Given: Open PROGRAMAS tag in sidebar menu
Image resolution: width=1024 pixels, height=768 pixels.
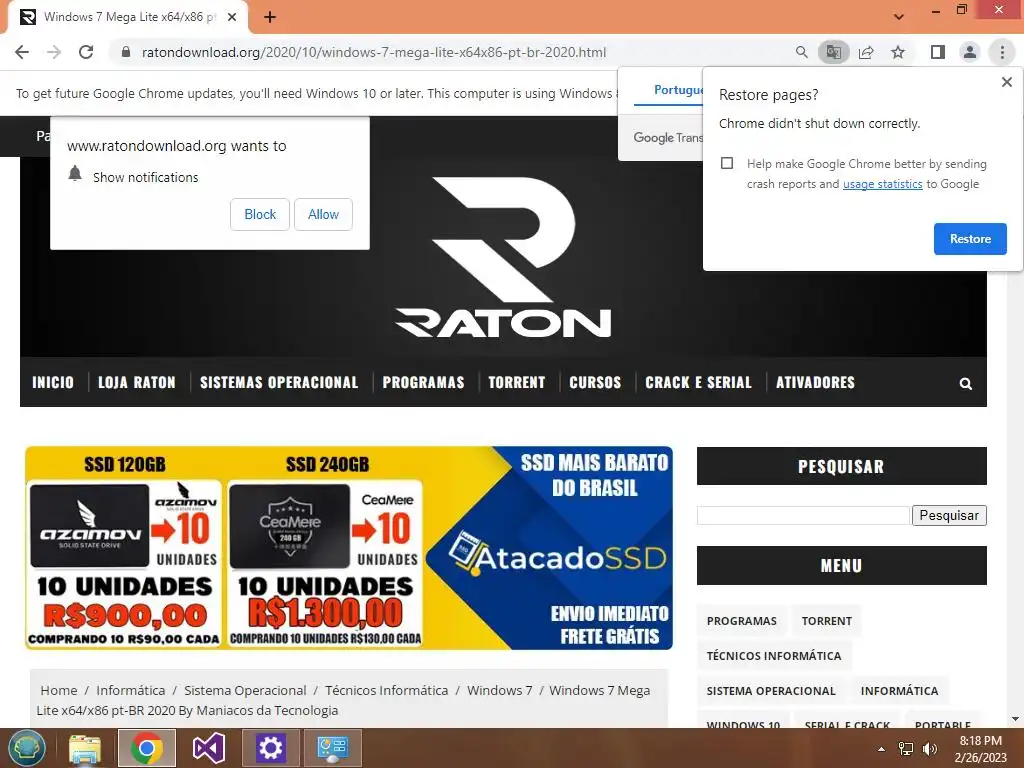Looking at the screenshot, I should click(741, 621).
